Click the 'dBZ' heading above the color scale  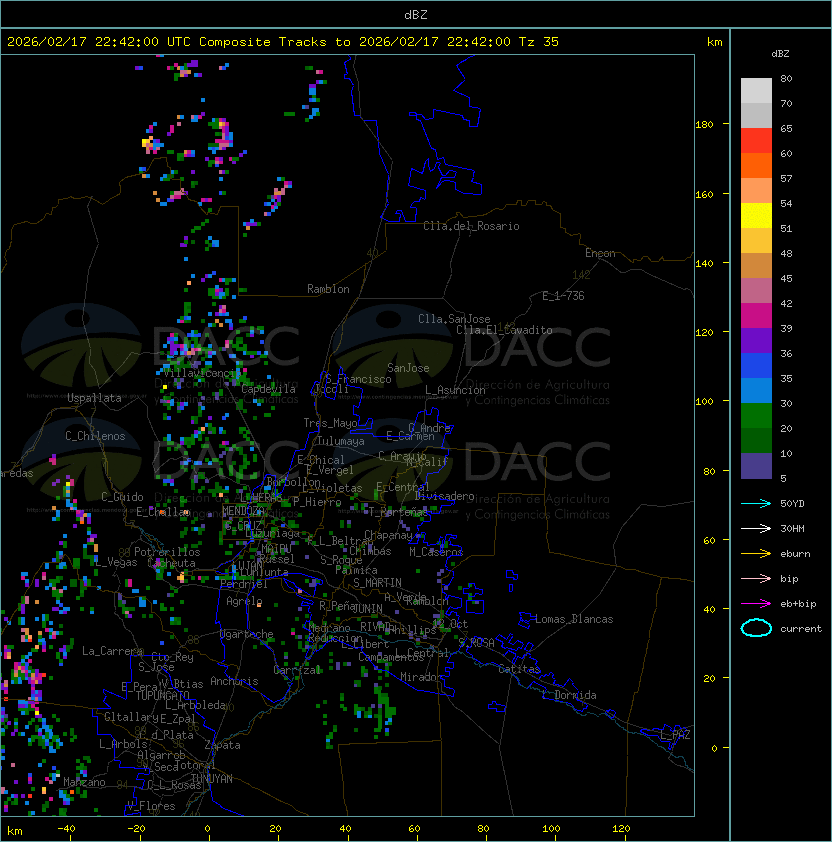click(x=780, y=54)
